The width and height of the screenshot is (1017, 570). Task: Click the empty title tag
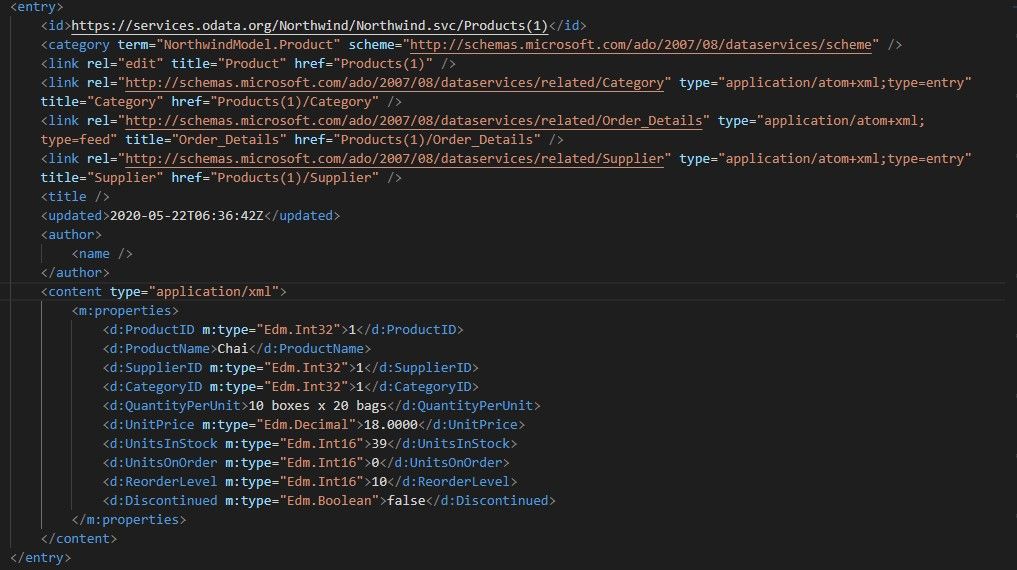pyautogui.click(x=75, y=196)
